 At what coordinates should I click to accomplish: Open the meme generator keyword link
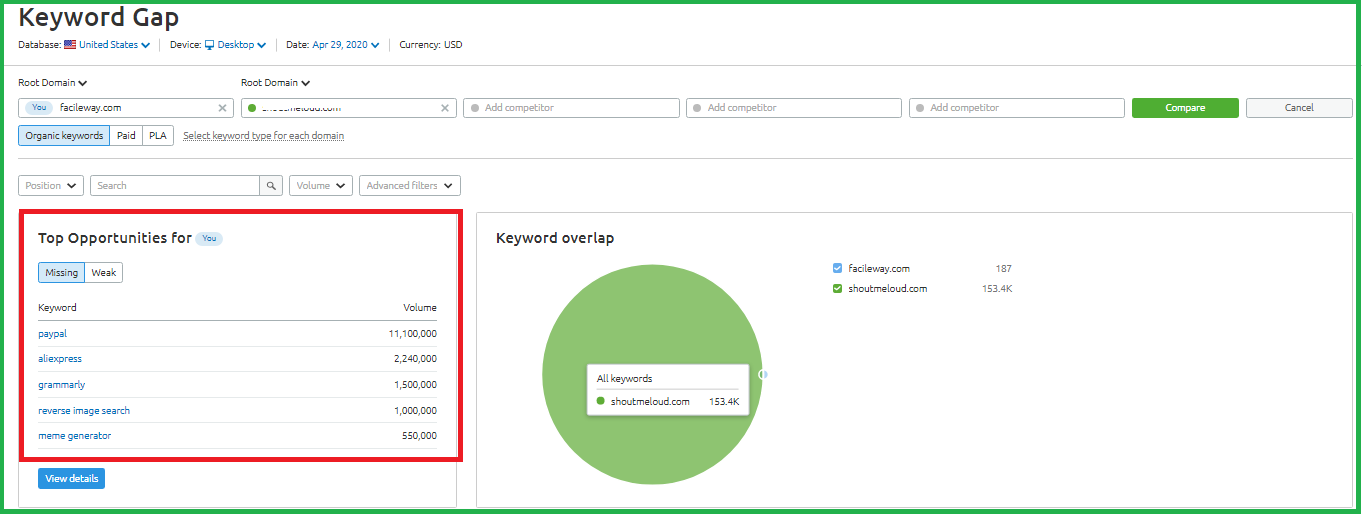point(75,436)
